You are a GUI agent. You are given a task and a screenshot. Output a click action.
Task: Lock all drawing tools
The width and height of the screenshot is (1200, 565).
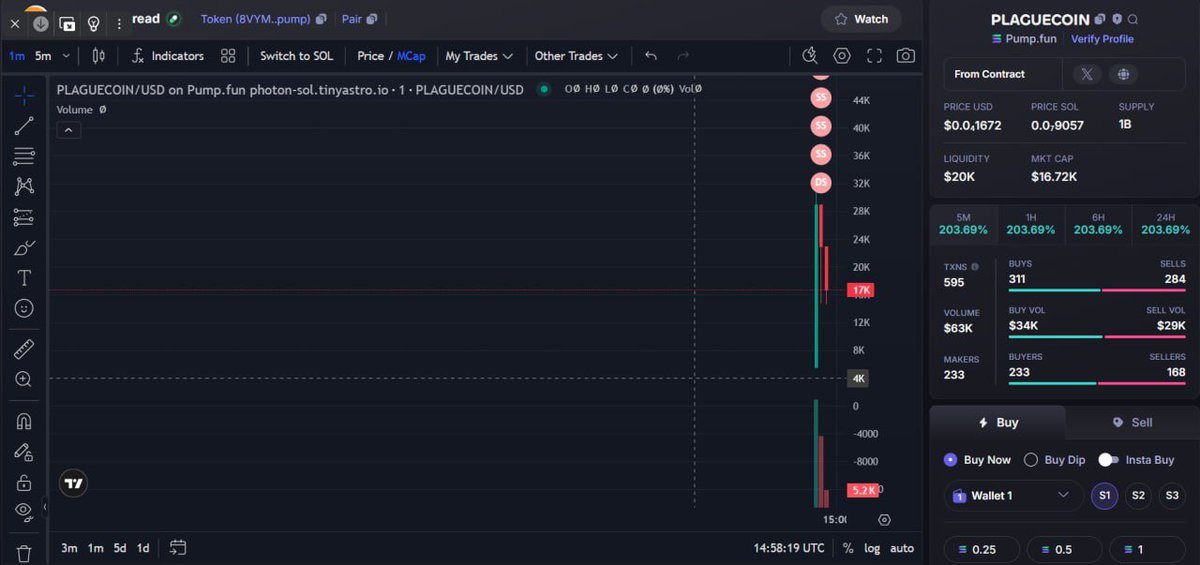(24, 482)
